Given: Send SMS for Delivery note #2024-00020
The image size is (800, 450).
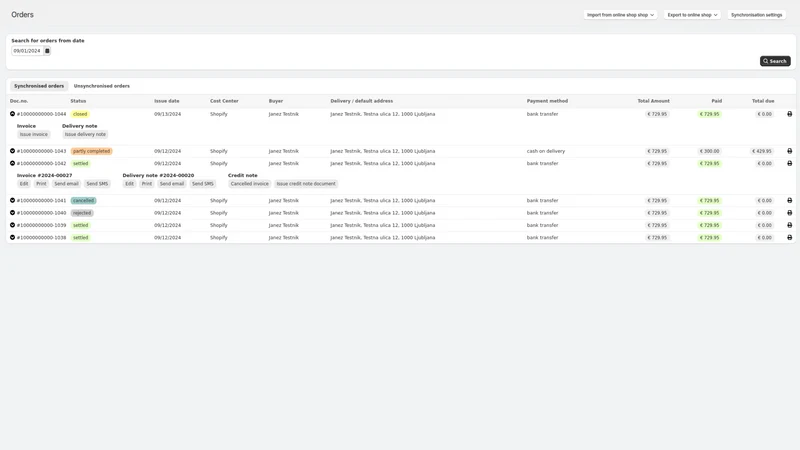Looking at the screenshot, I should tap(203, 184).
